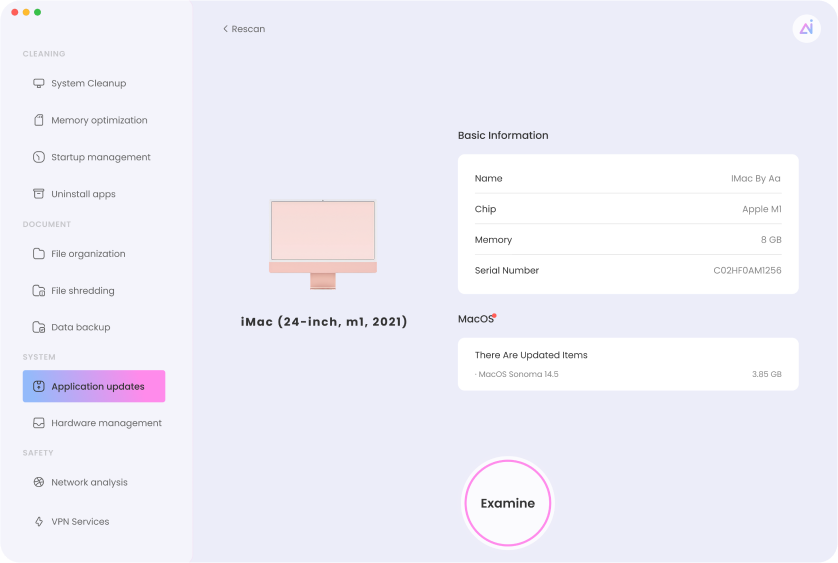
Task: Click the File shredding folder icon
Action: [38, 290]
